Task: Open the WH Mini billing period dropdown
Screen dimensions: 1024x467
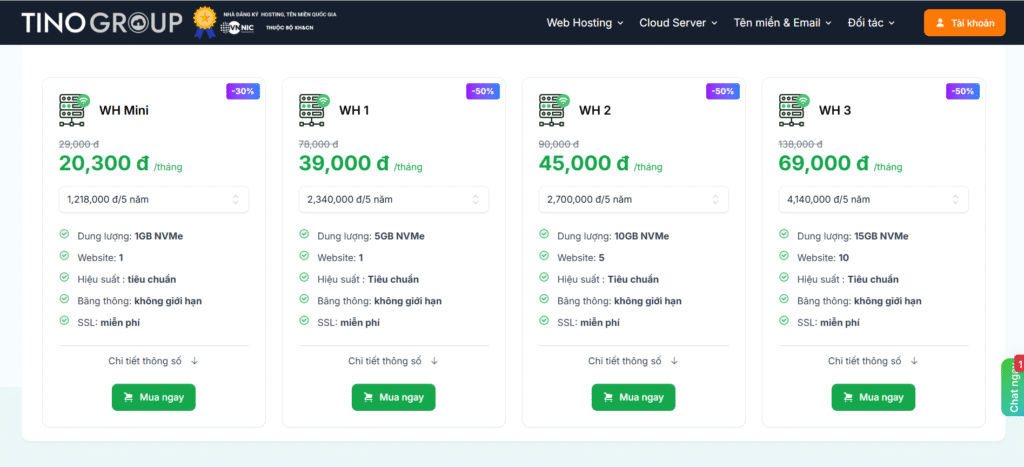Action: 154,199
